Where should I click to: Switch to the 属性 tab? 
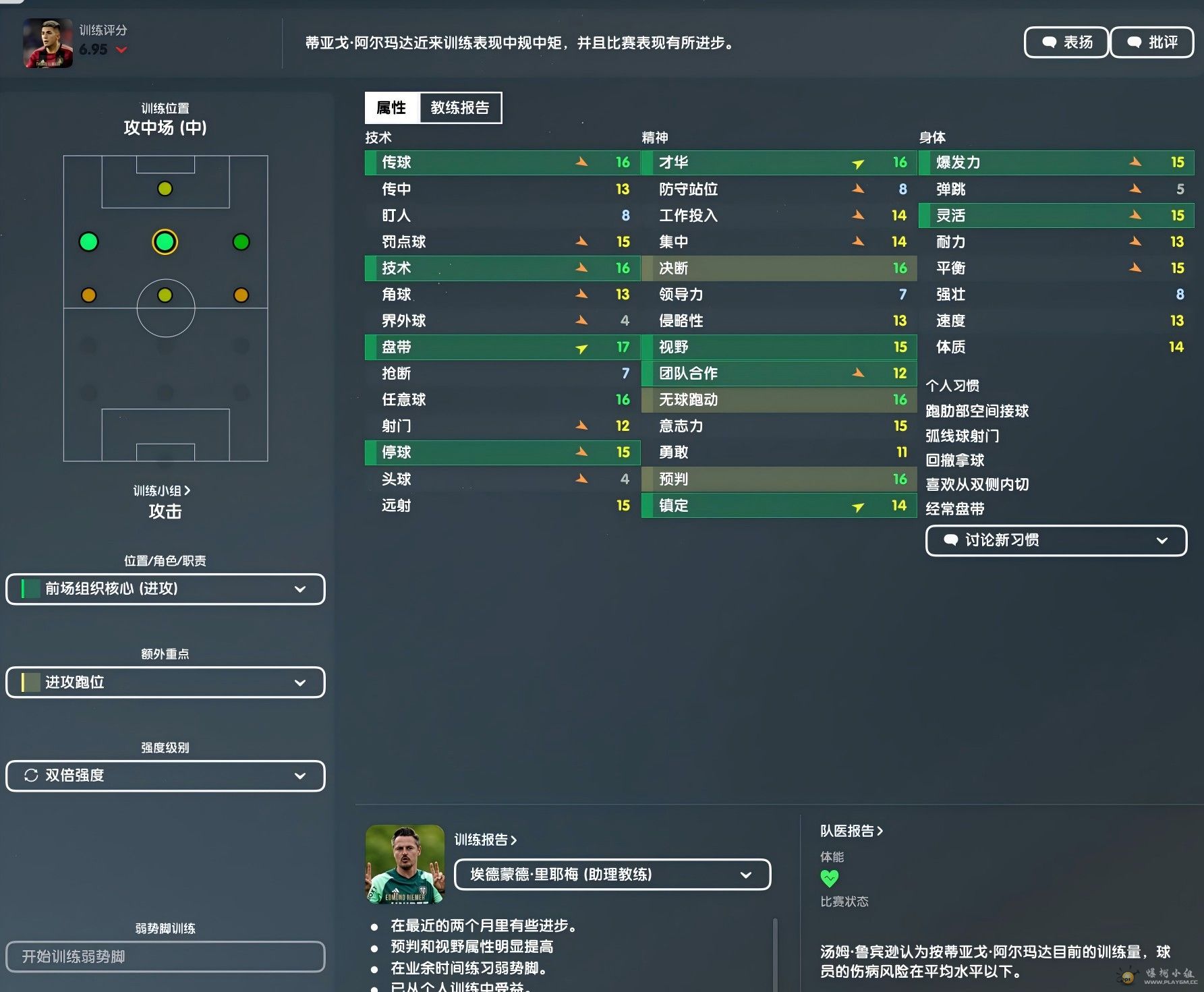392,108
